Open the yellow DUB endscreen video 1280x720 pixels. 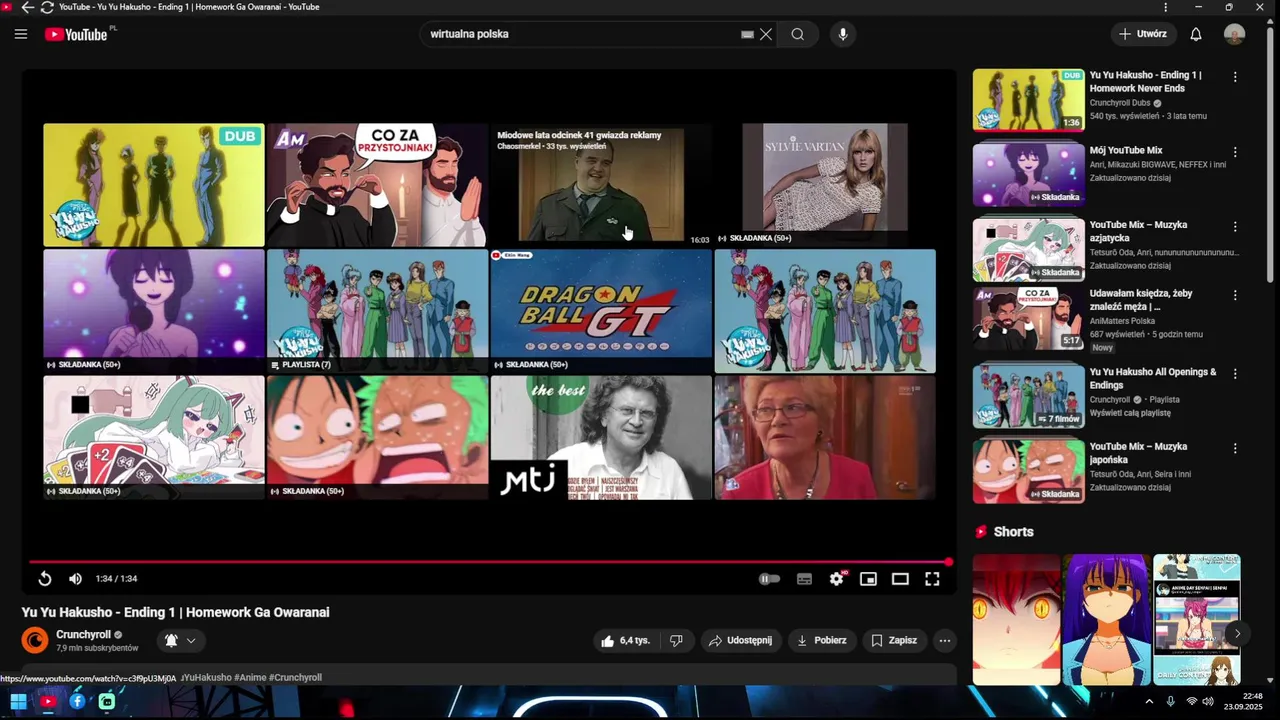click(x=154, y=184)
